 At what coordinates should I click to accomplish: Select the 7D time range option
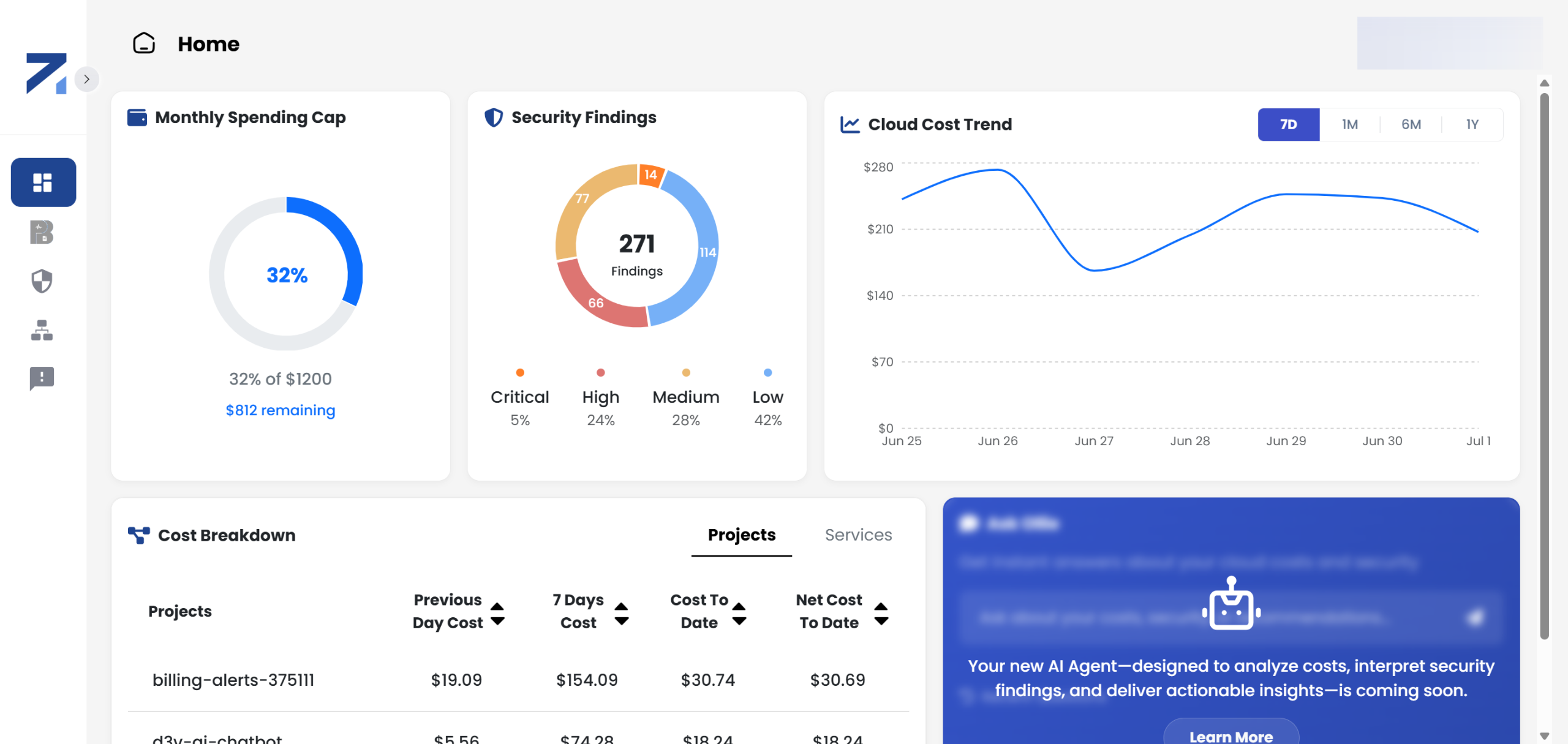1288,124
